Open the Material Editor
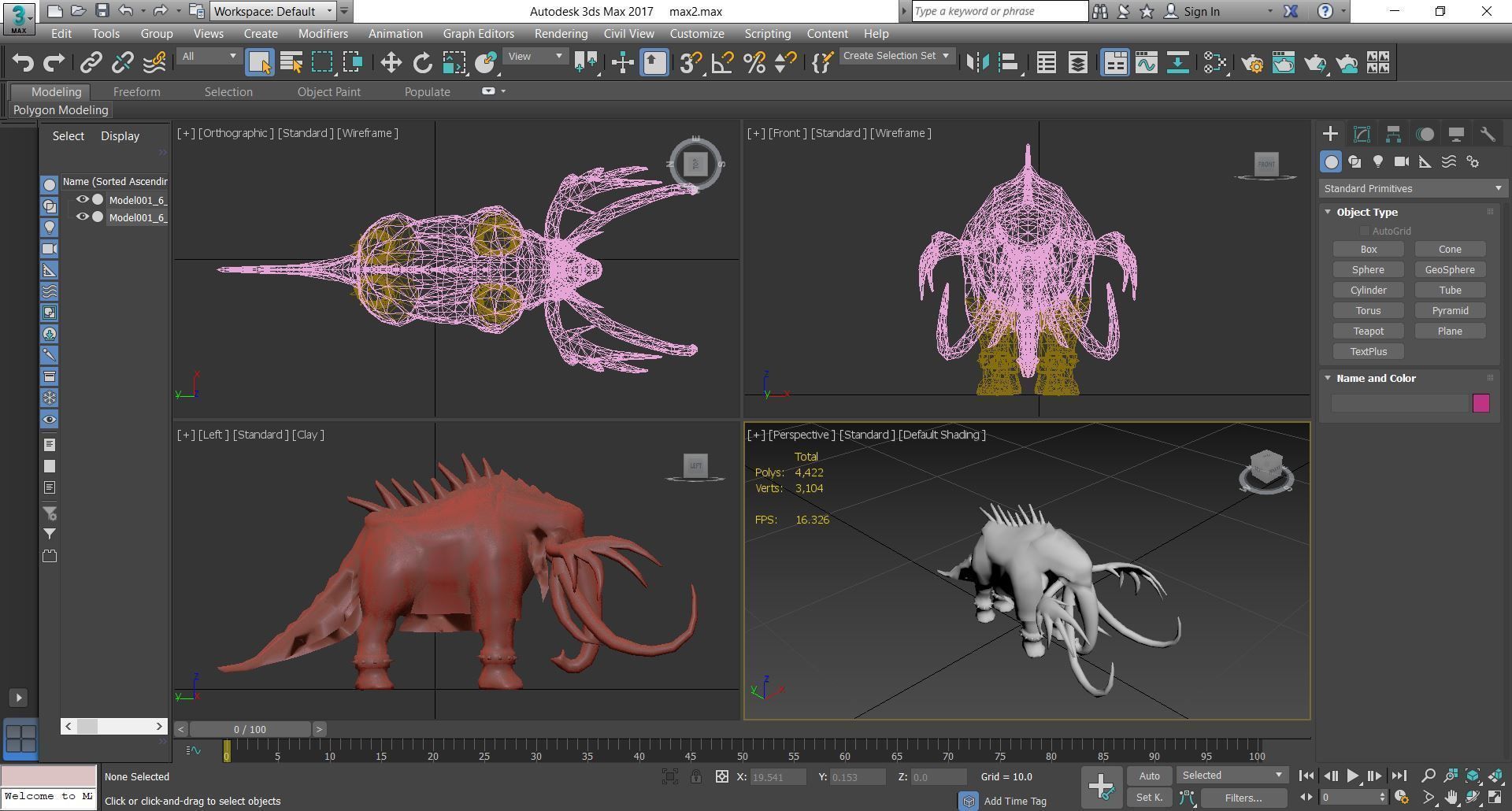Image resolution: width=1512 pixels, height=811 pixels. click(1215, 62)
